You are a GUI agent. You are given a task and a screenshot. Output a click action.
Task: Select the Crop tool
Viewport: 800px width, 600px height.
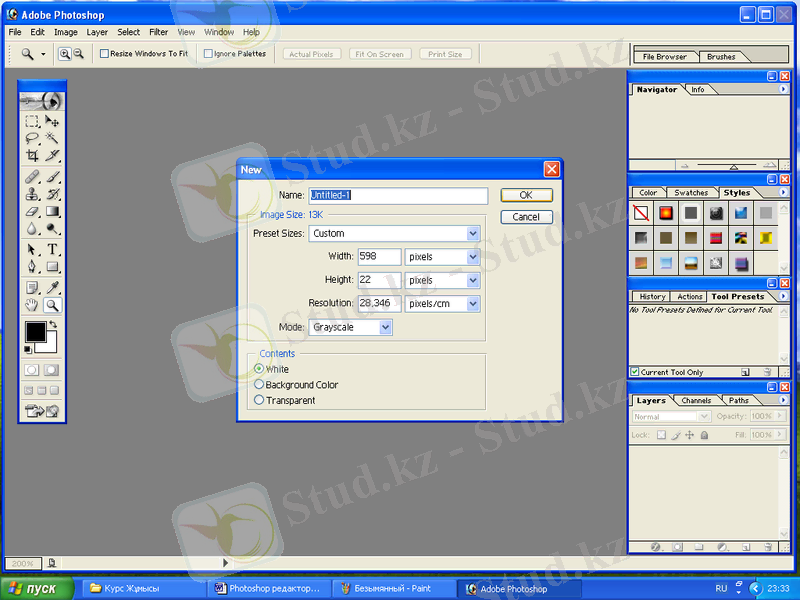coord(32,156)
